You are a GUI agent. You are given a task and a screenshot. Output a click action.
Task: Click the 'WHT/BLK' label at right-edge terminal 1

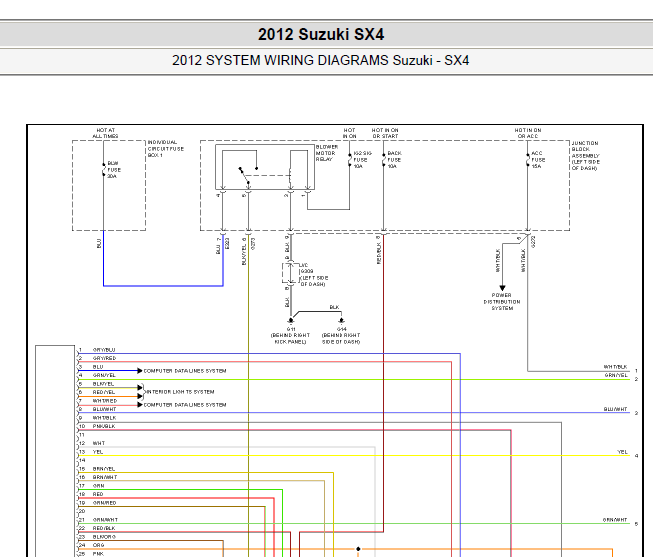[616, 367]
